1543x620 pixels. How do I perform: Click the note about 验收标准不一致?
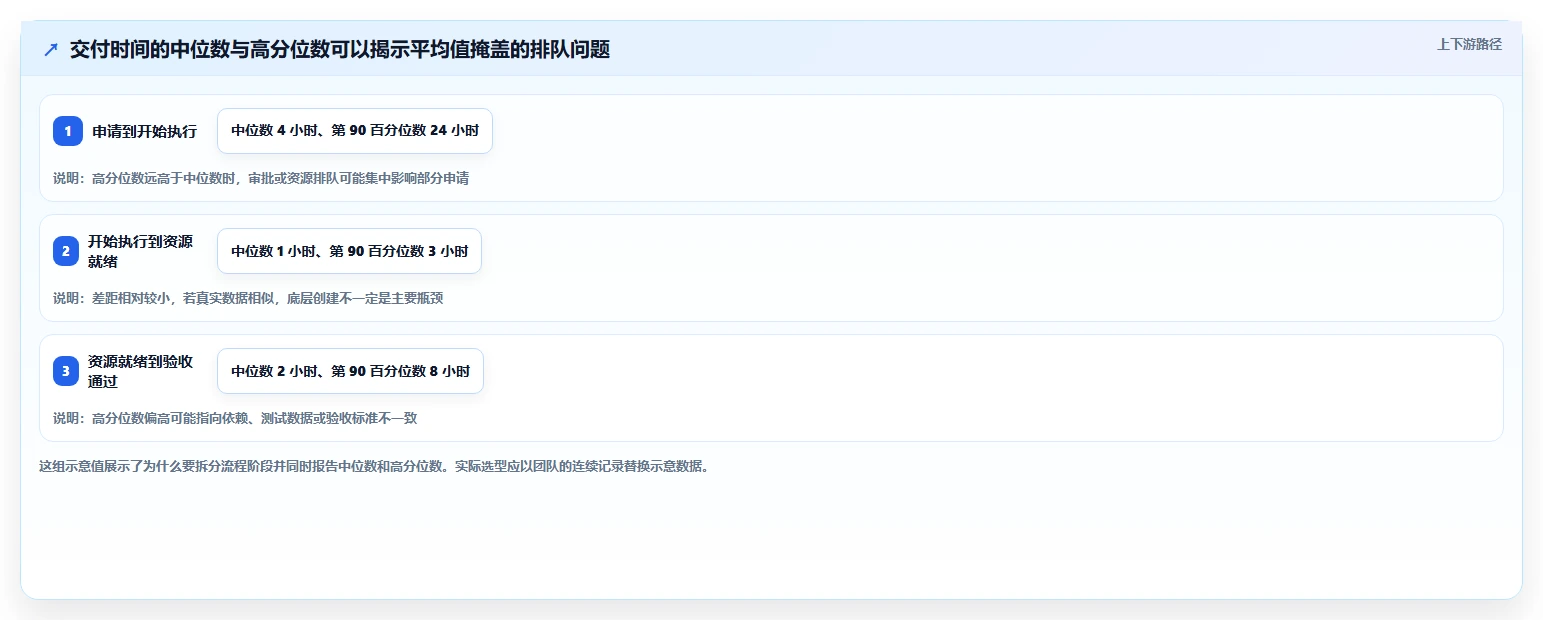[x=235, y=418]
